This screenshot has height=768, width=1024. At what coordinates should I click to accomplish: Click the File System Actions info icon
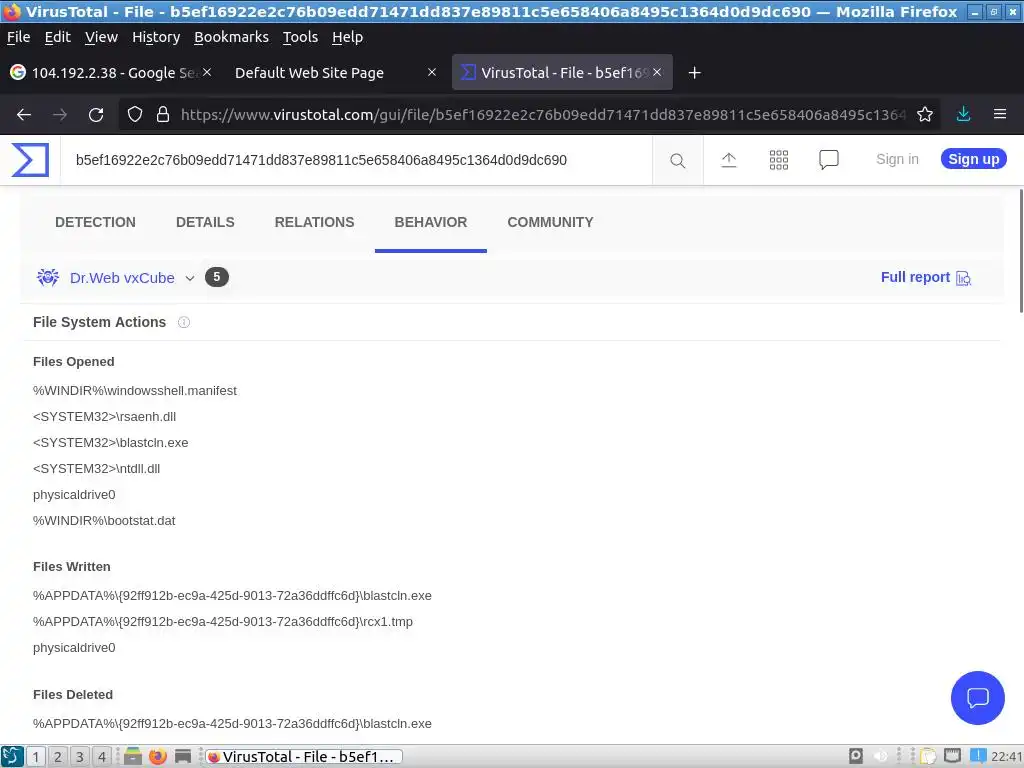pyautogui.click(x=184, y=322)
